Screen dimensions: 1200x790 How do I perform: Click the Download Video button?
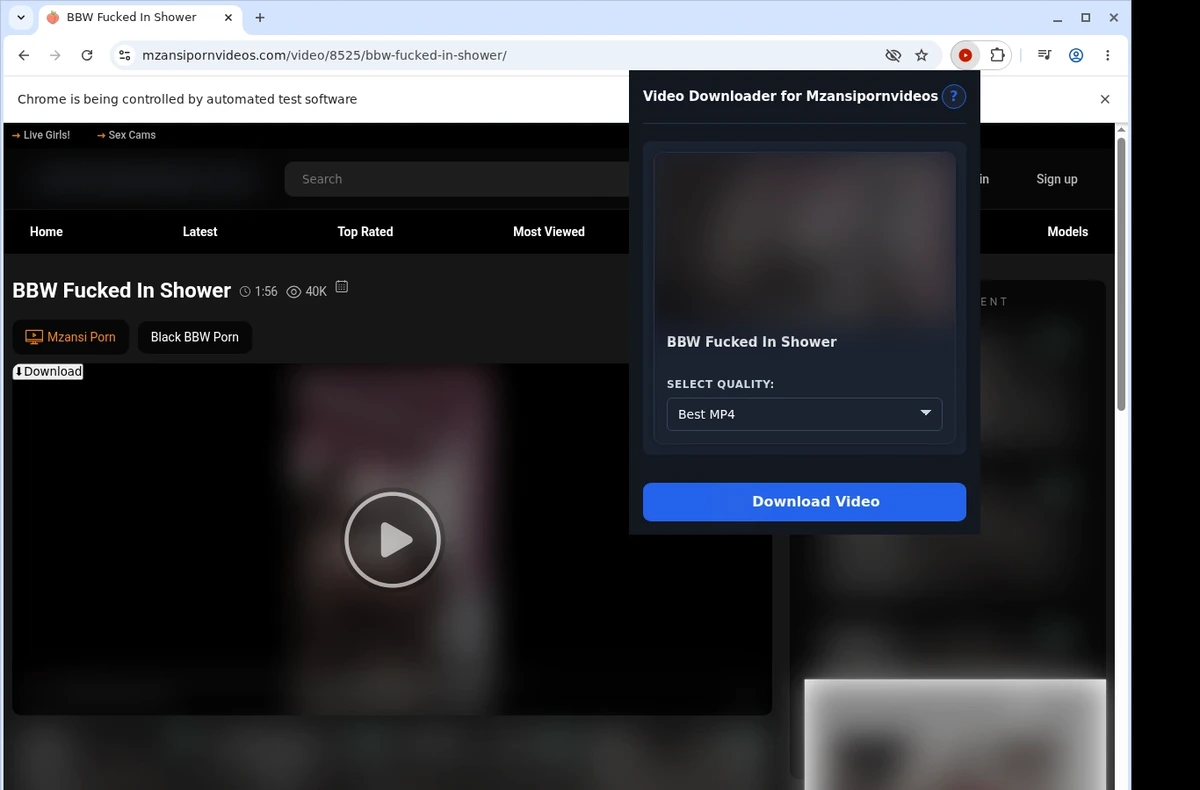[x=804, y=502]
